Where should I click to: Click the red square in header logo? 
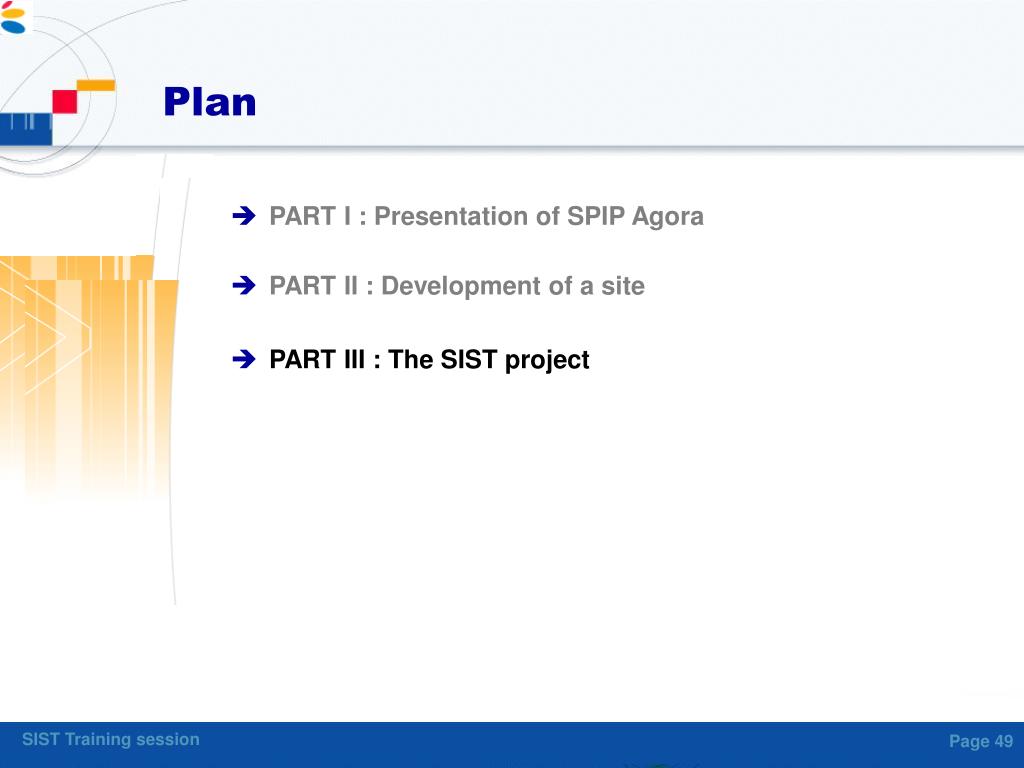pyautogui.click(x=65, y=102)
